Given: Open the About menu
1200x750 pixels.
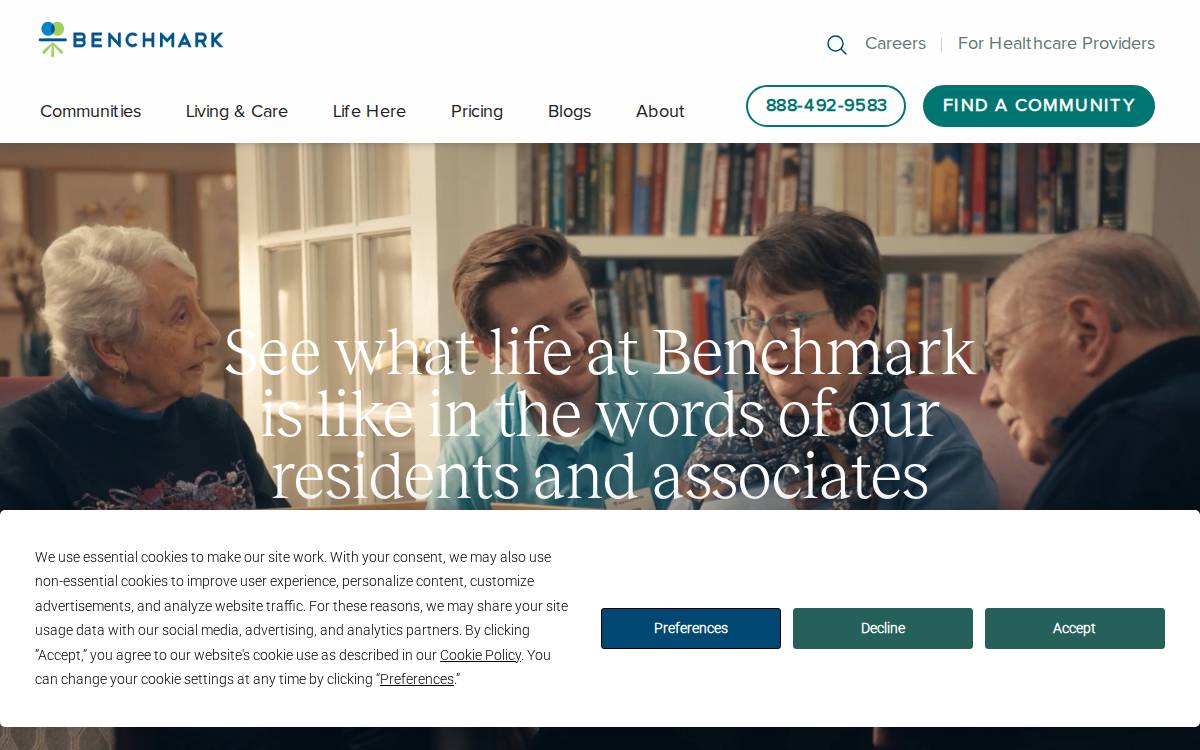Looking at the screenshot, I should point(660,111).
